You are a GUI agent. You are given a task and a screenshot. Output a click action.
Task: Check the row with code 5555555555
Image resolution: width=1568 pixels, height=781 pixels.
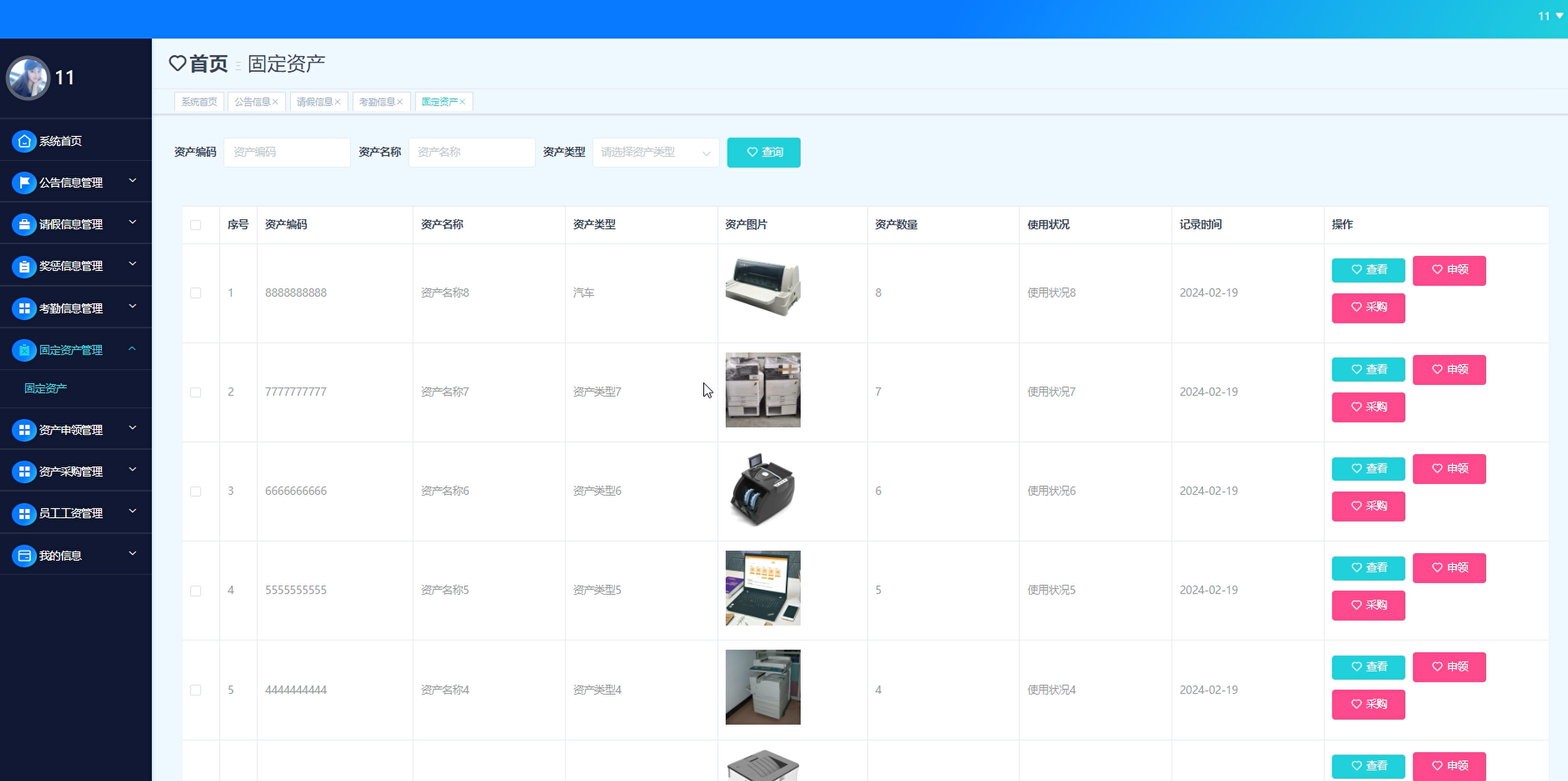pos(195,590)
